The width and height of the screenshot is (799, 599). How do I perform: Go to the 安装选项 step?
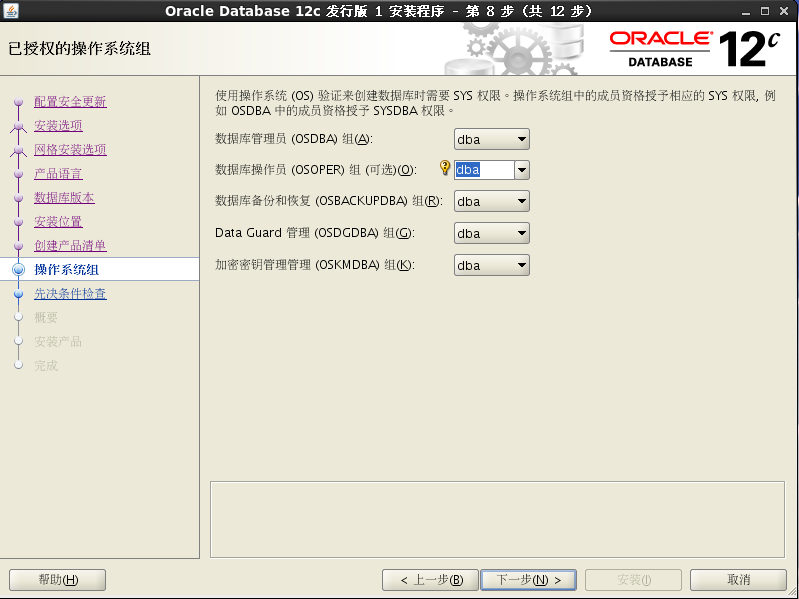point(58,125)
